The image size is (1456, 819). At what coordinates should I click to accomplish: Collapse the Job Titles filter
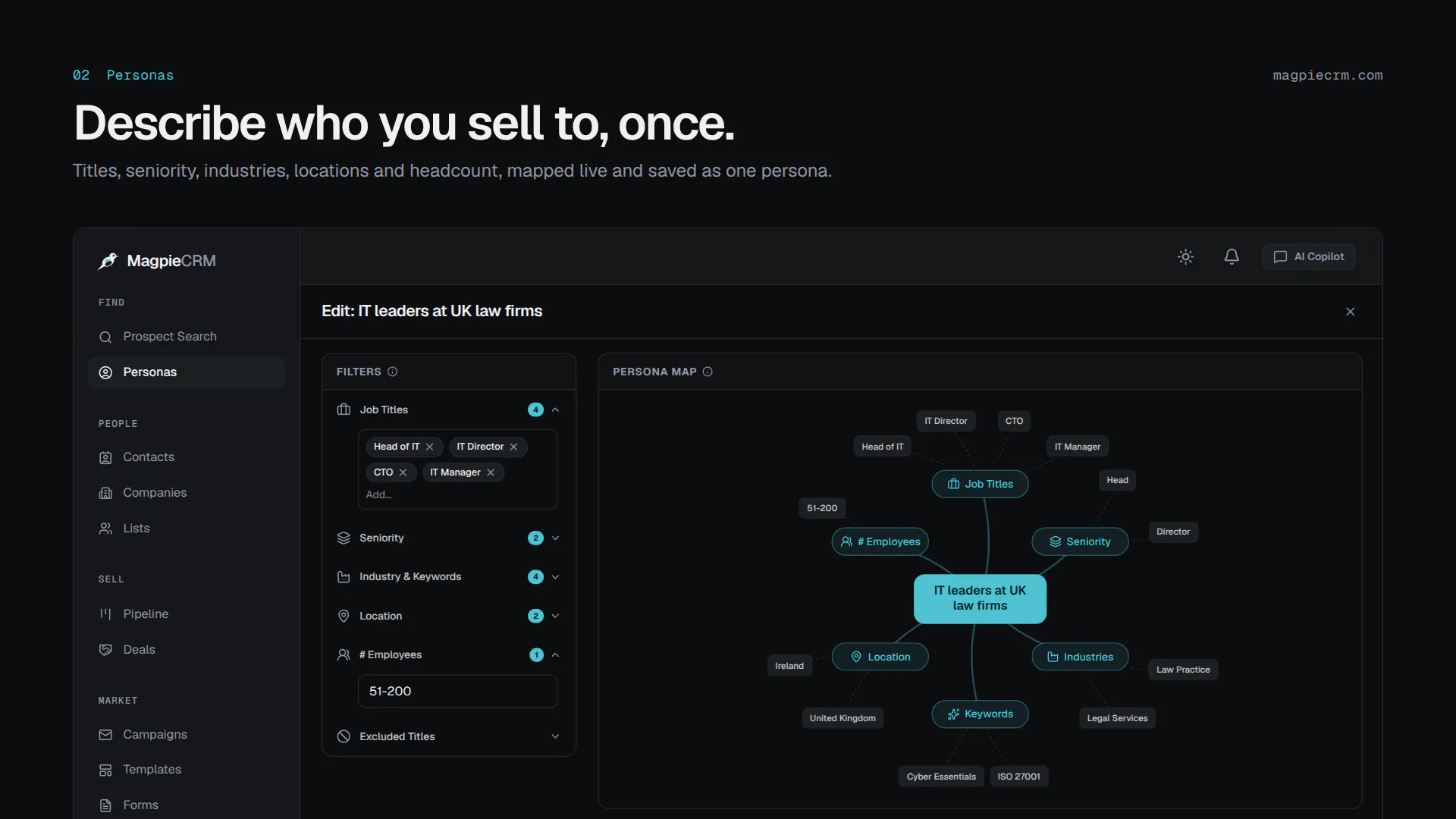click(555, 409)
